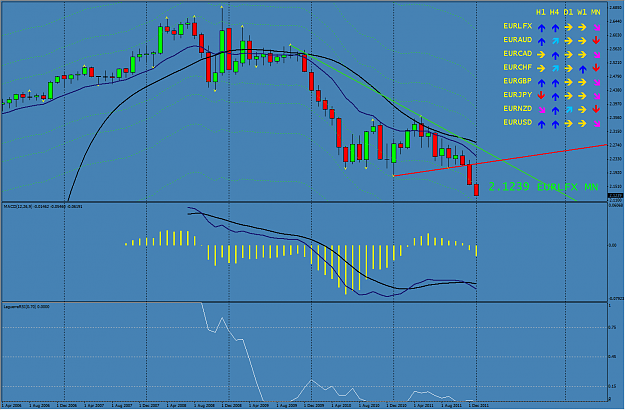Click the EURCHF H4 cyan up-right arrow
Image resolution: width=625 pixels, height=410 pixels.
tap(555, 69)
